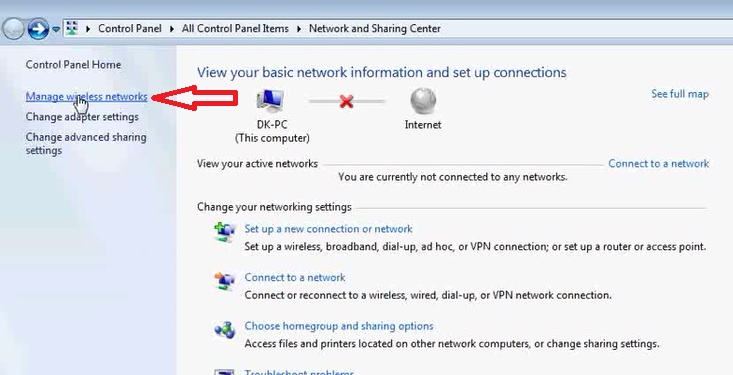733x375 pixels.
Task: Click the red X connection error icon
Action: click(x=346, y=101)
